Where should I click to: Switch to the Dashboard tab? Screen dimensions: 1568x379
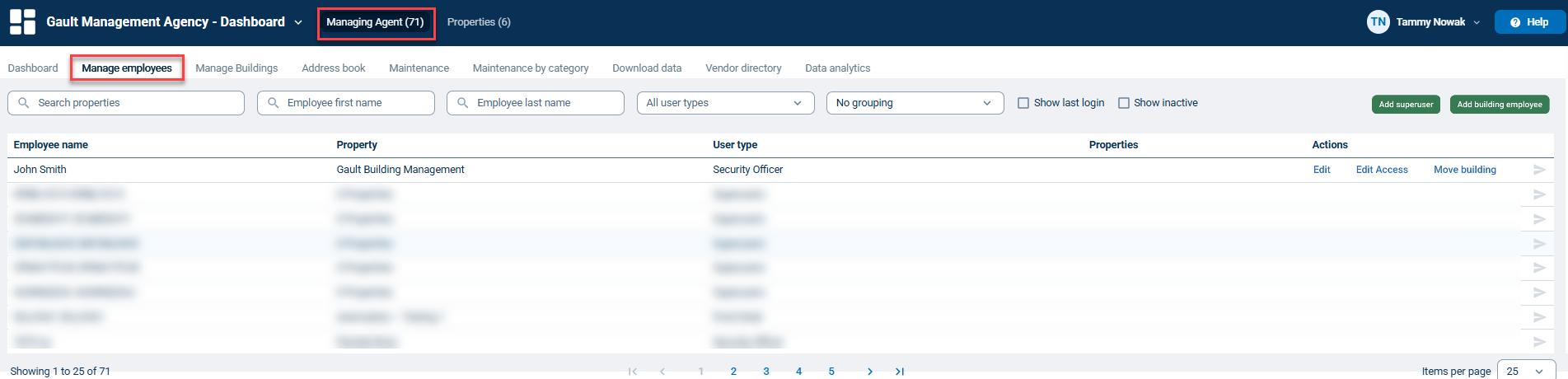pos(33,68)
